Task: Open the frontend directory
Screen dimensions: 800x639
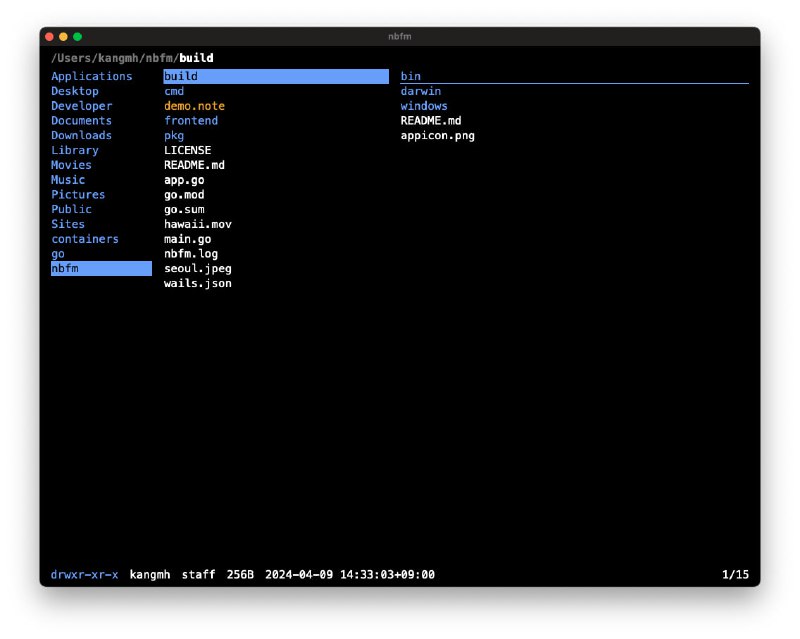Action: (191, 121)
